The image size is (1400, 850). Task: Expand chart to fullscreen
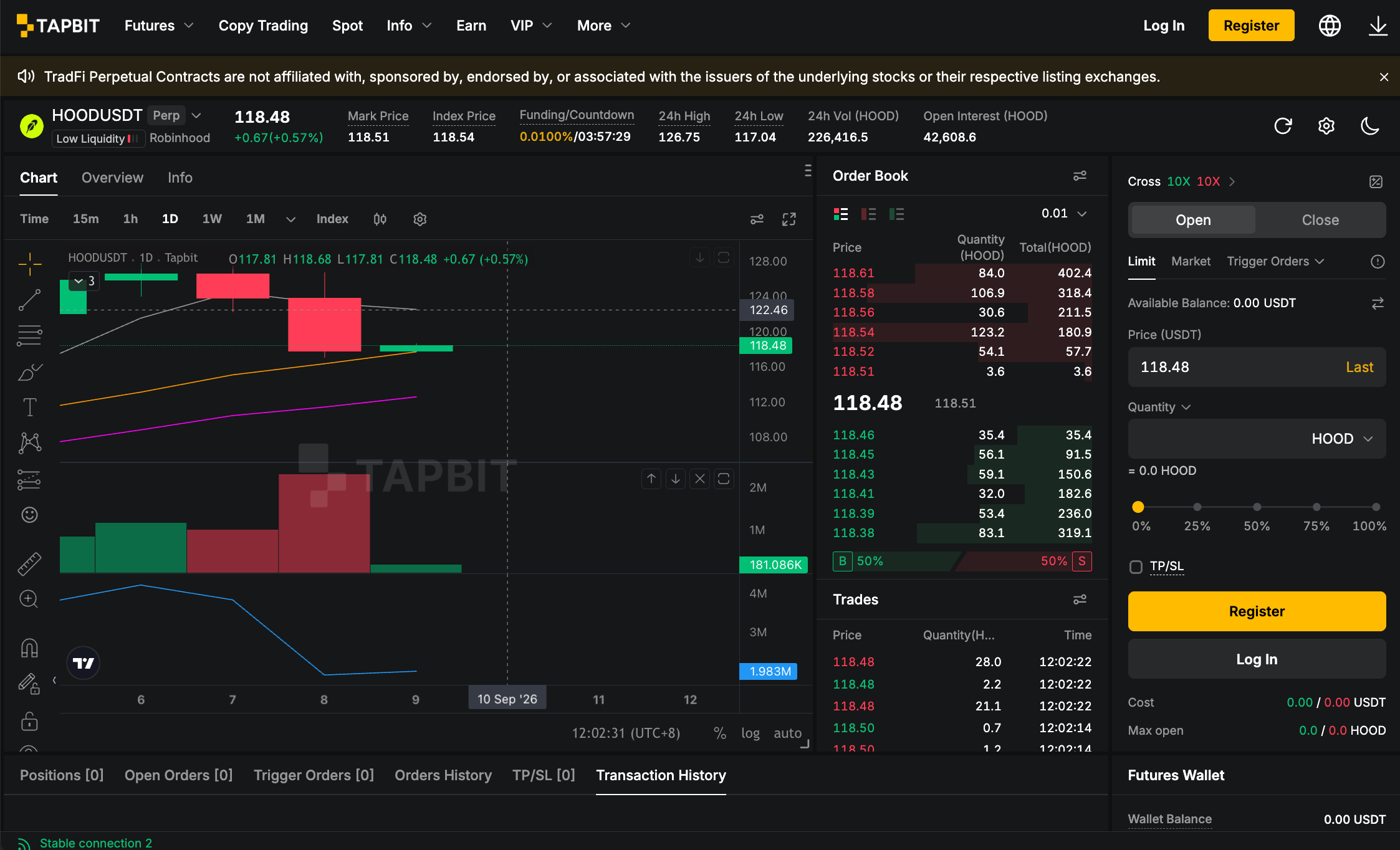pos(789,219)
